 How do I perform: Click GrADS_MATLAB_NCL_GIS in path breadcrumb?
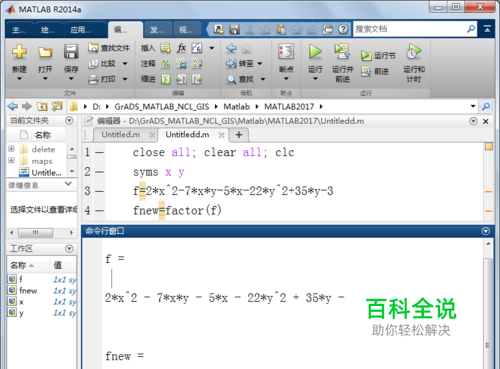(162, 107)
